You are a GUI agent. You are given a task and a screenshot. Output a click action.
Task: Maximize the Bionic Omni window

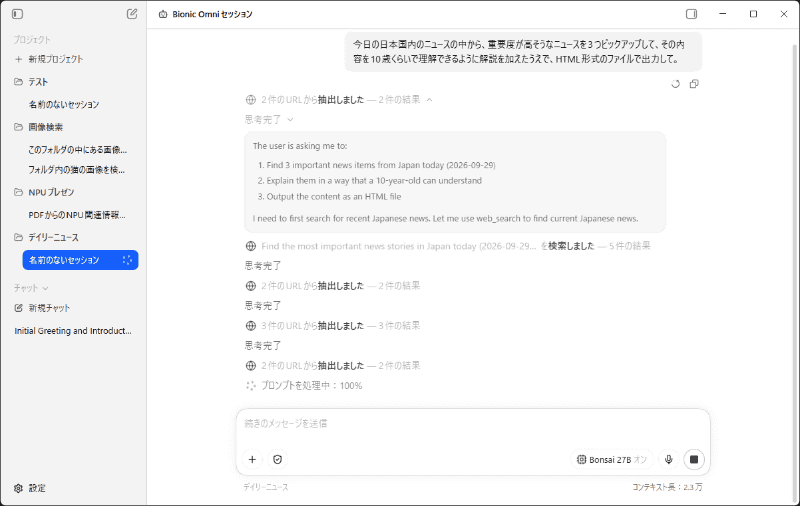[753, 14]
